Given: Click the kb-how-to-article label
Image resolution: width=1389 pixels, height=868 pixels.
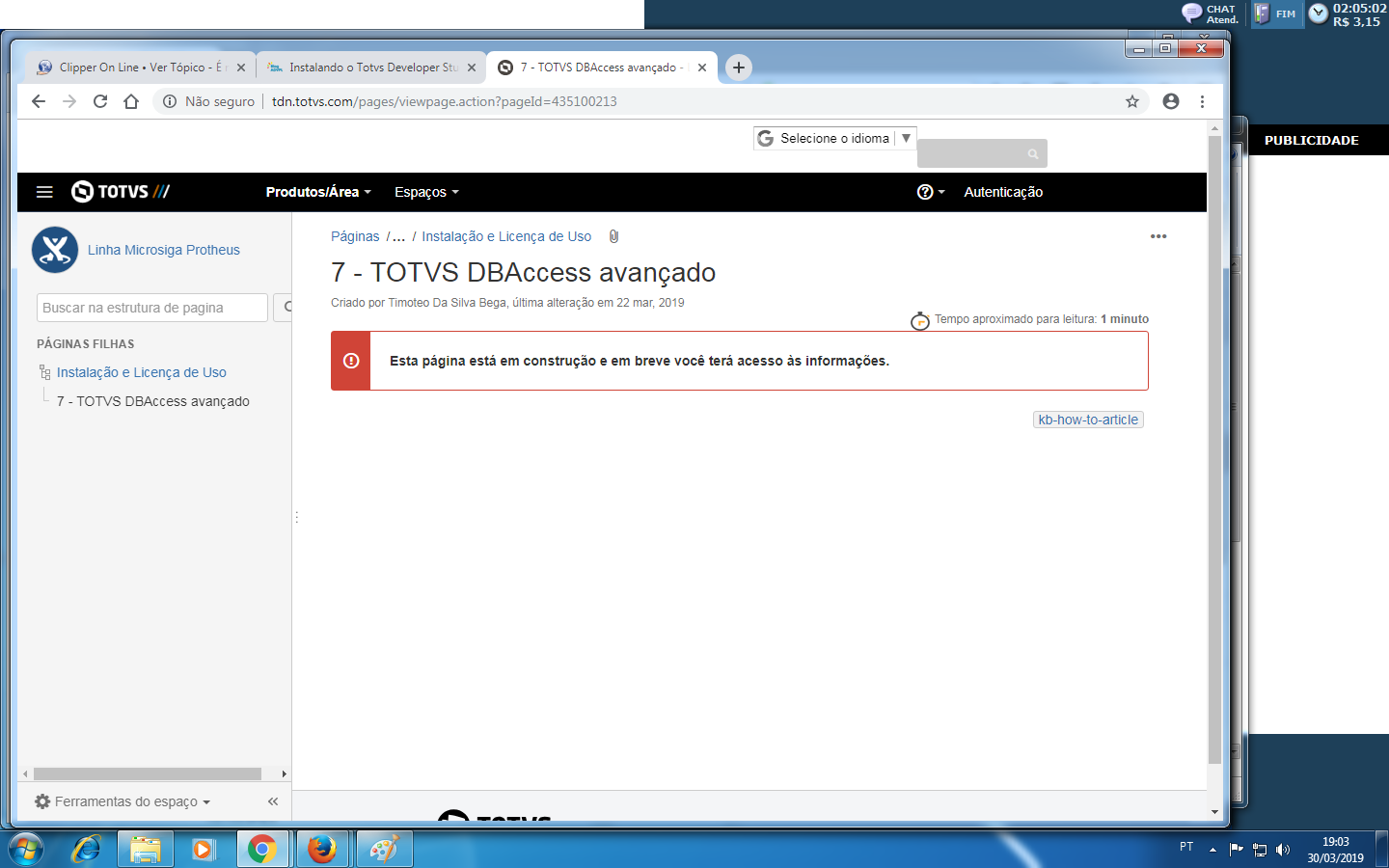Looking at the screenshot, I should (x=1088, y=420).
